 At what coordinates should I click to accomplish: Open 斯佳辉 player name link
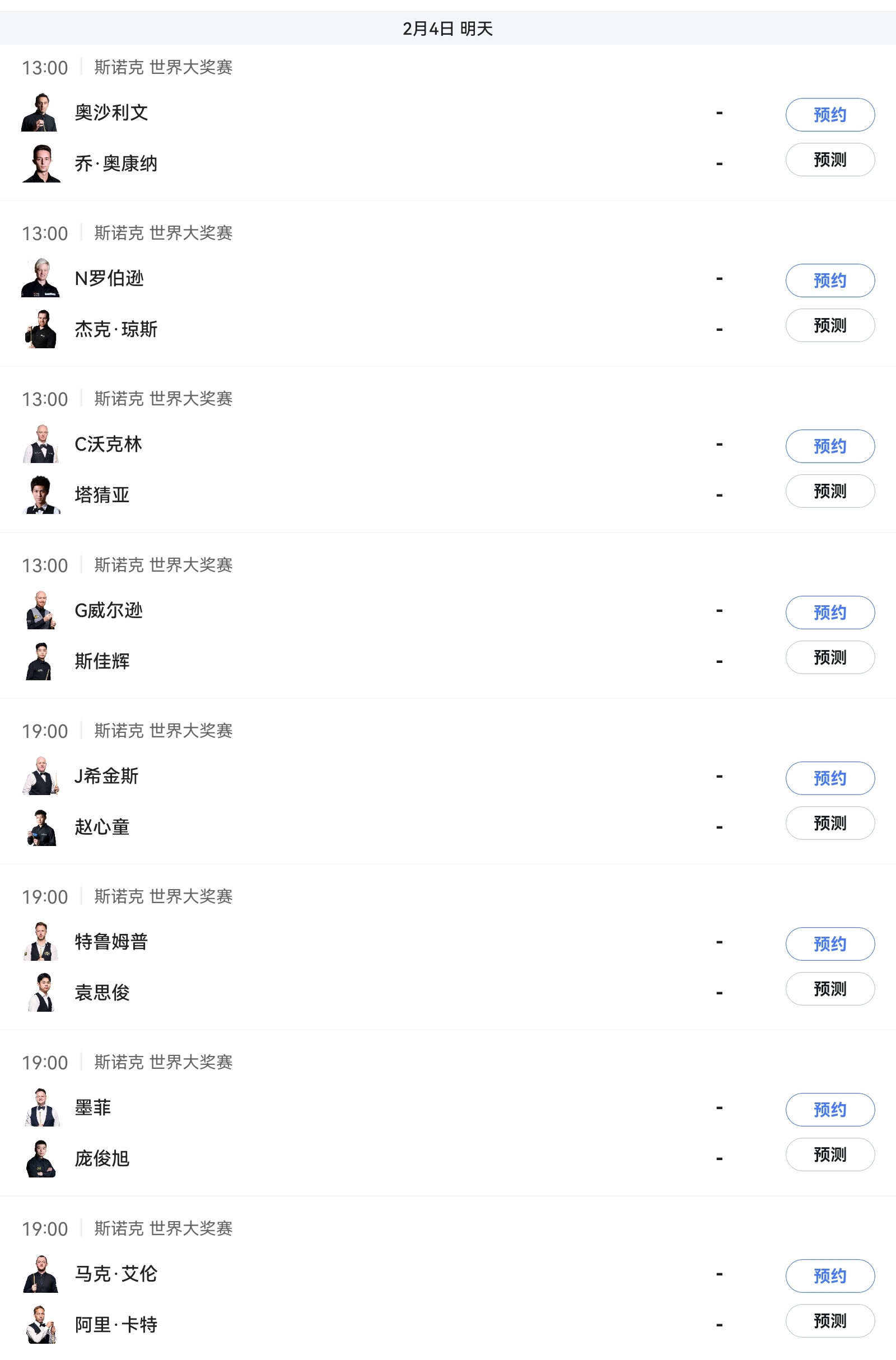coord(102,661)
